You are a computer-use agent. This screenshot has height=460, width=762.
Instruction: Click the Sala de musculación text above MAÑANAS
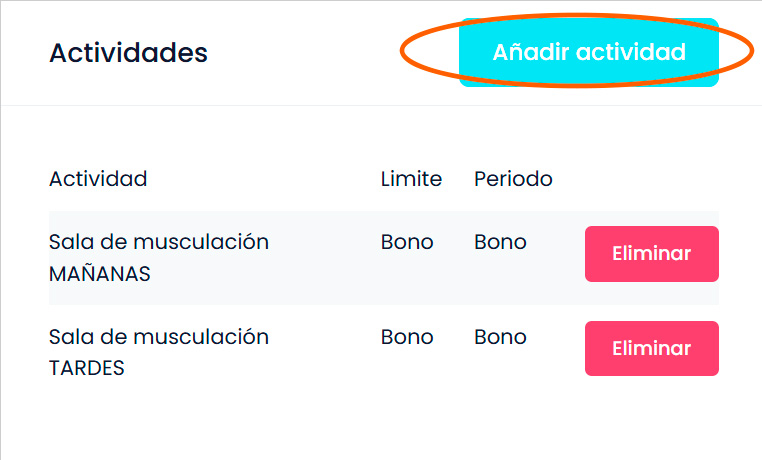click(159, 242)
